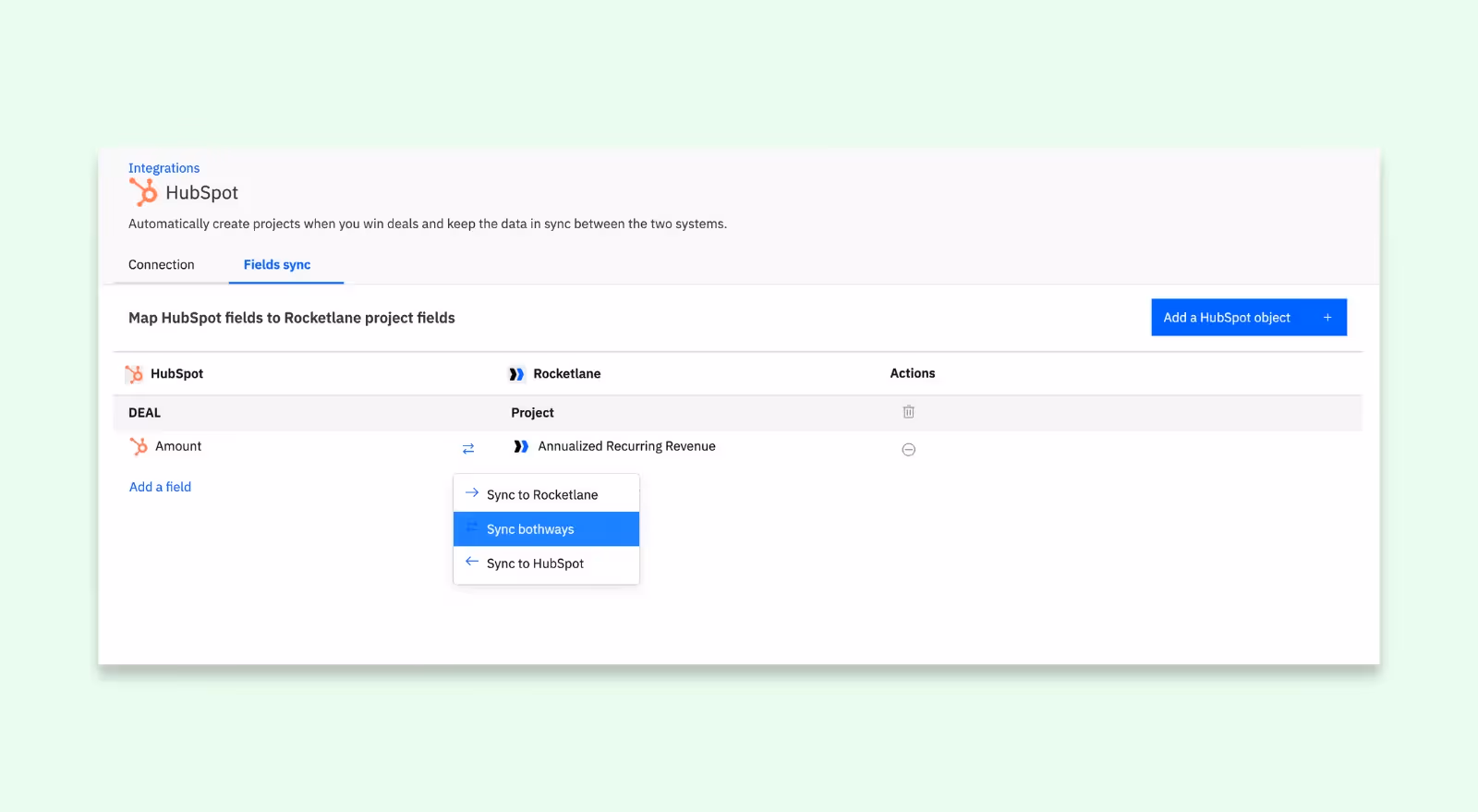Click the HubSpot column header text

[x=176, y=373]
